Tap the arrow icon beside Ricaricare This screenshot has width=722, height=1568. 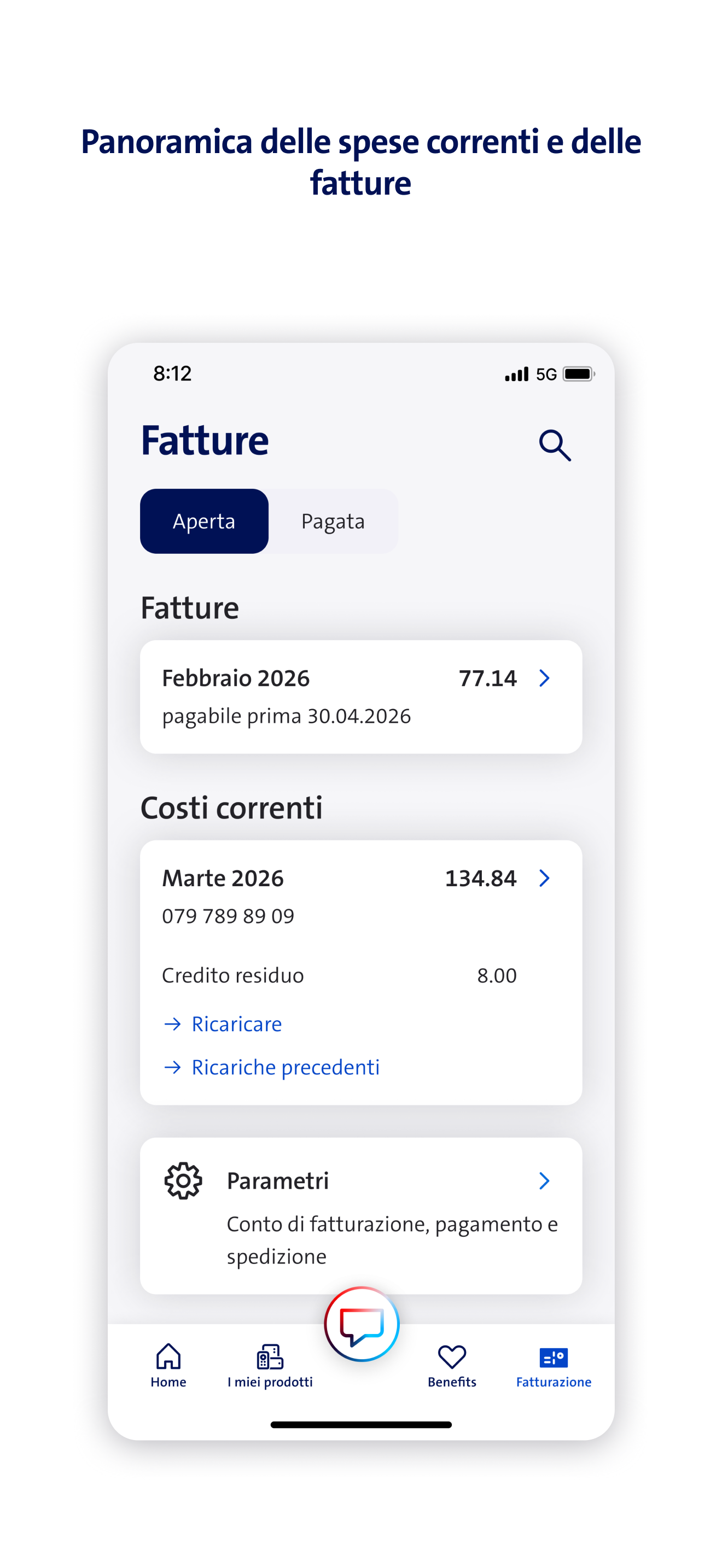point(173,1024)
